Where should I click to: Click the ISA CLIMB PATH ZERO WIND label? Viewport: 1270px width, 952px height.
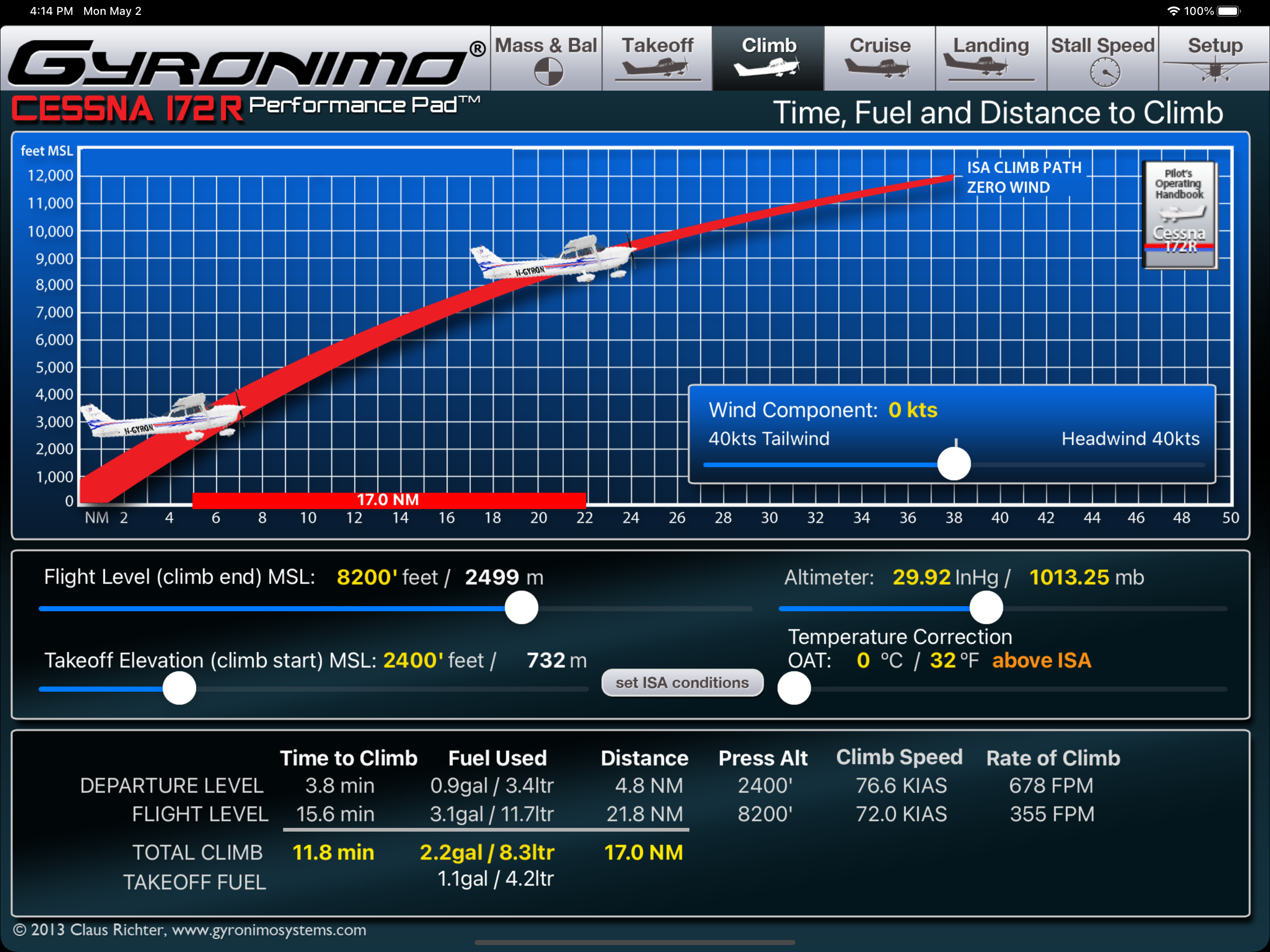click(1024, 178)
